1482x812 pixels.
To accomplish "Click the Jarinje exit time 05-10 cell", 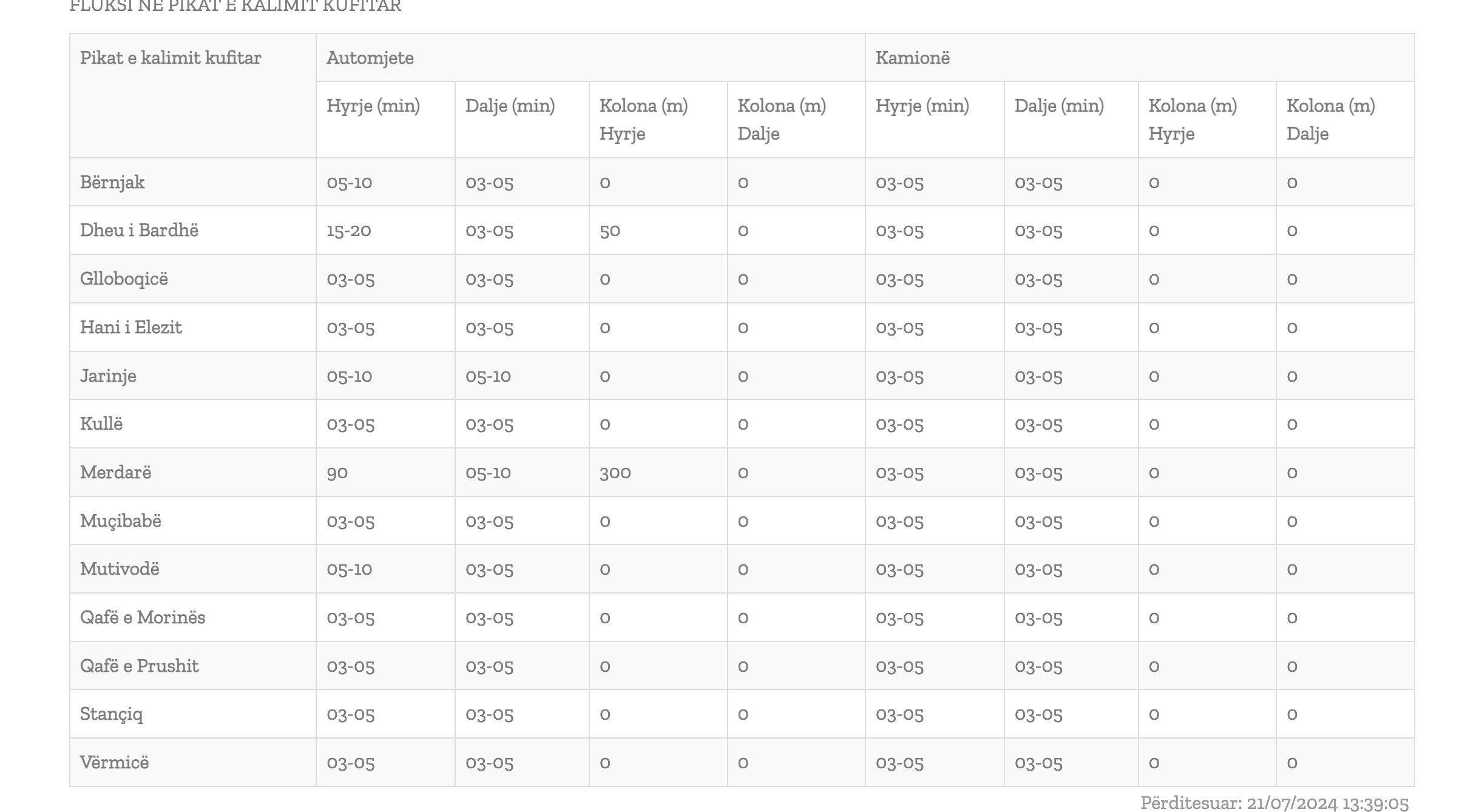I will (x=489, y=376).
